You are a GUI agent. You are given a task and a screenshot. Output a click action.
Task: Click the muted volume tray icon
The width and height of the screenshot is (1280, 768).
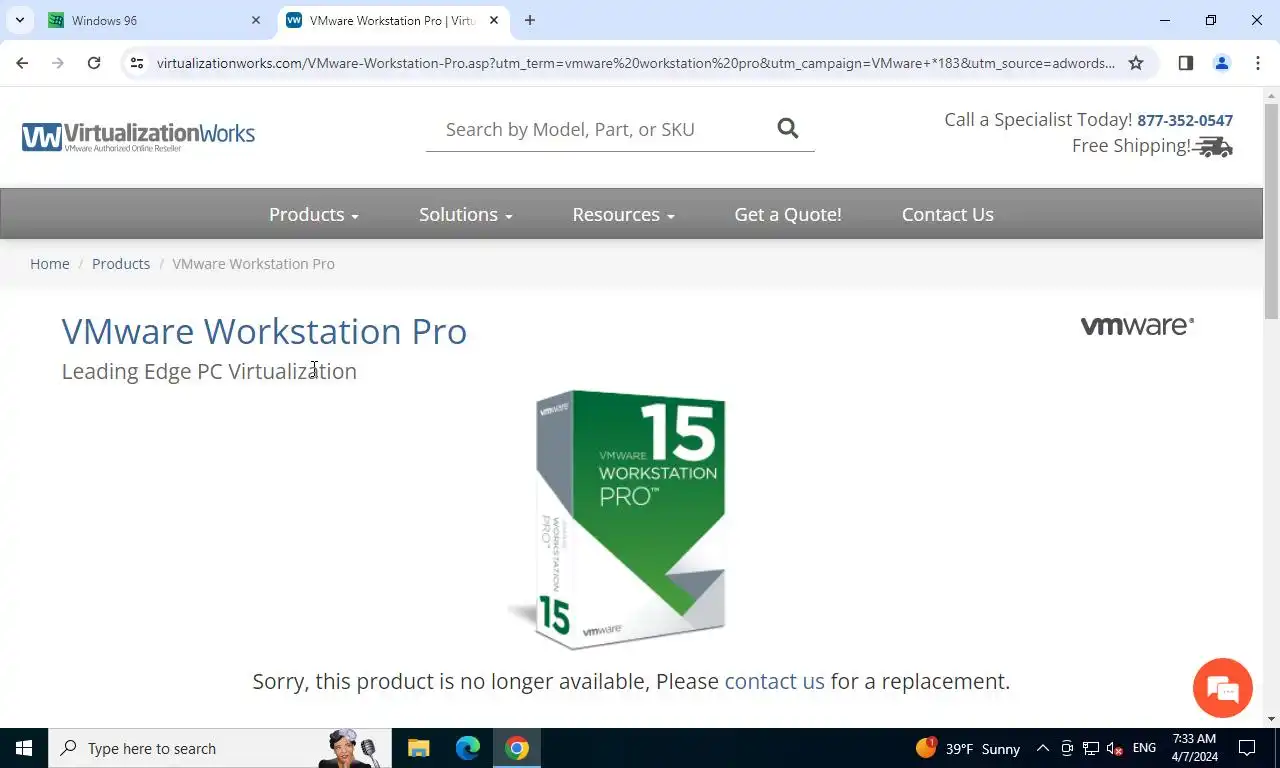1116,748
